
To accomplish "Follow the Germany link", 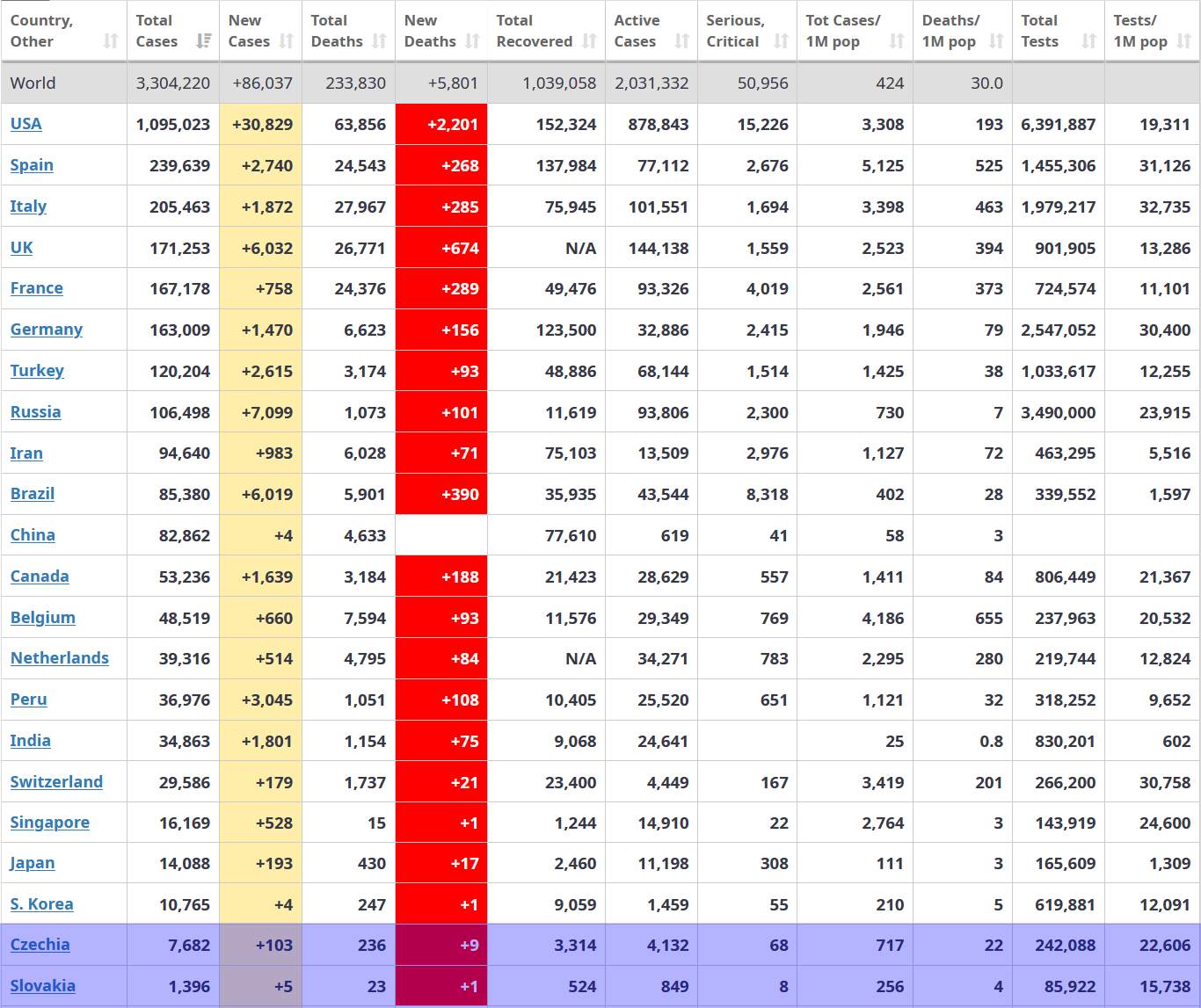I will [x=47, y=330].
